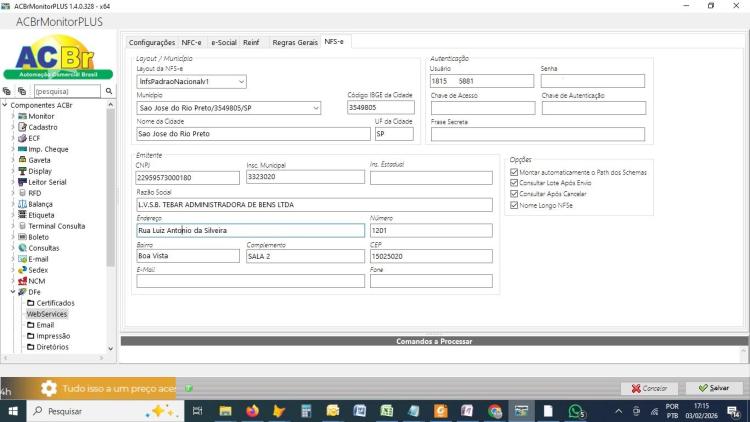Toggle Consultar Lote Após Envio checkbox

(x=514, y=183)
